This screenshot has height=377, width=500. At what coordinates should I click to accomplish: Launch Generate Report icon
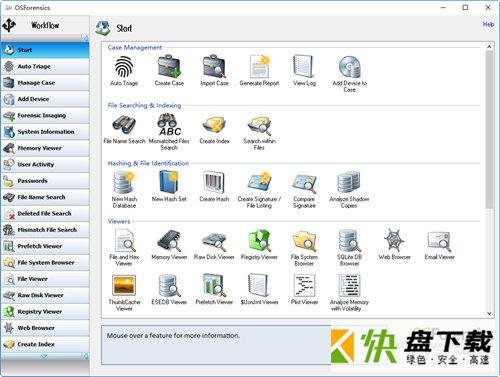click(x=259, y=66)
